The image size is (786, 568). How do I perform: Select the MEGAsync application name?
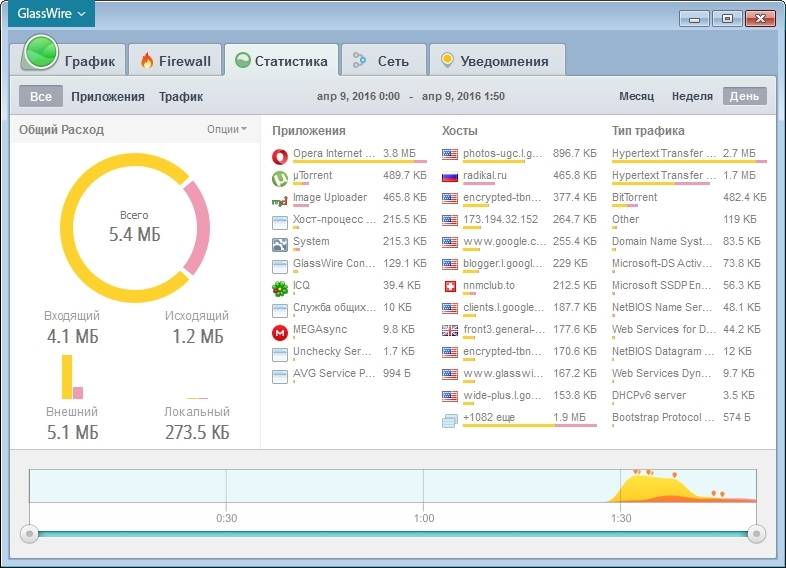click(x=320, y=329)
